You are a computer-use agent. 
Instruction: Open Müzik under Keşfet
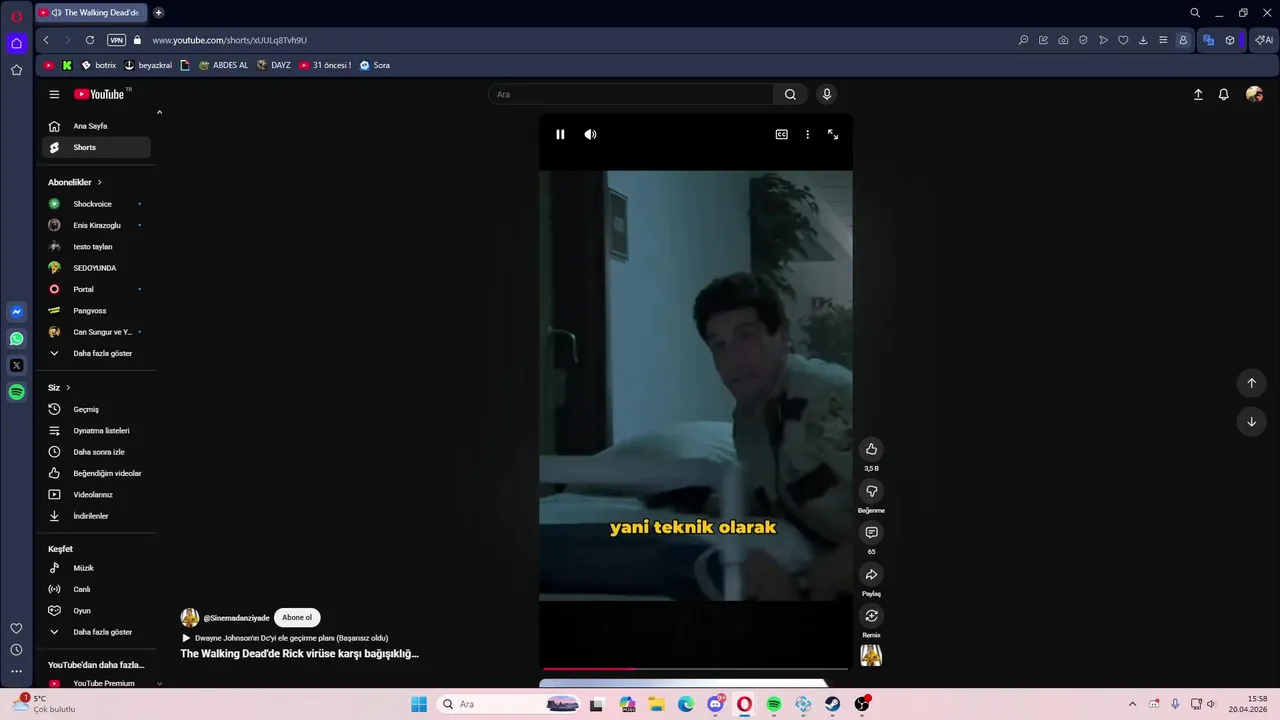coord(96,568)
